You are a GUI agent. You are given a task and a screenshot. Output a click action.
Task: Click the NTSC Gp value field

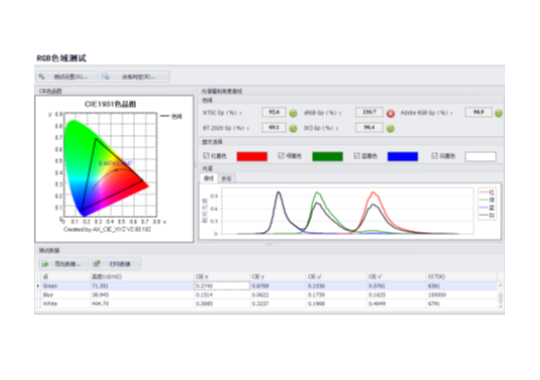coord(274,112)
